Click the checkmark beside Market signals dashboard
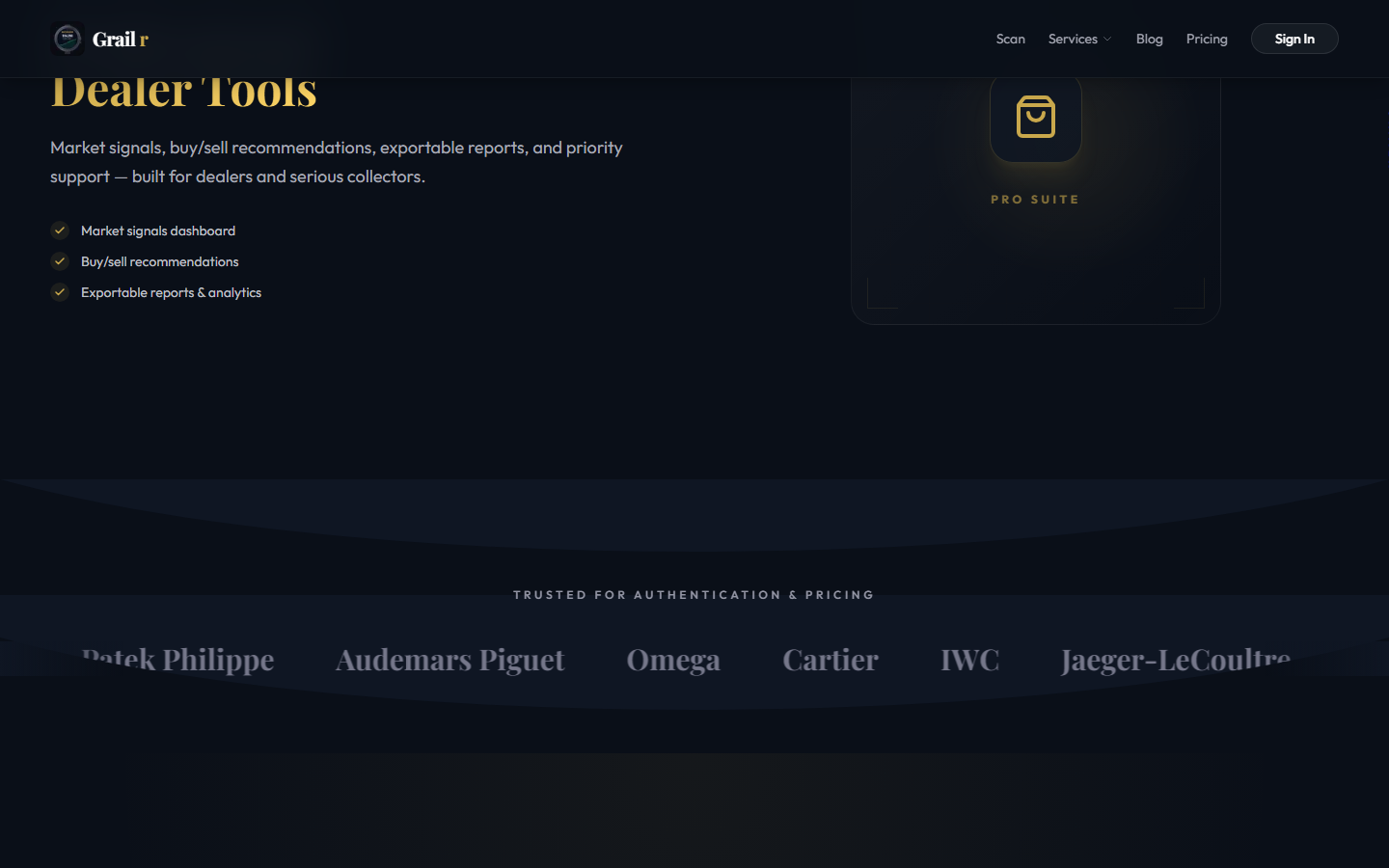 59,231
